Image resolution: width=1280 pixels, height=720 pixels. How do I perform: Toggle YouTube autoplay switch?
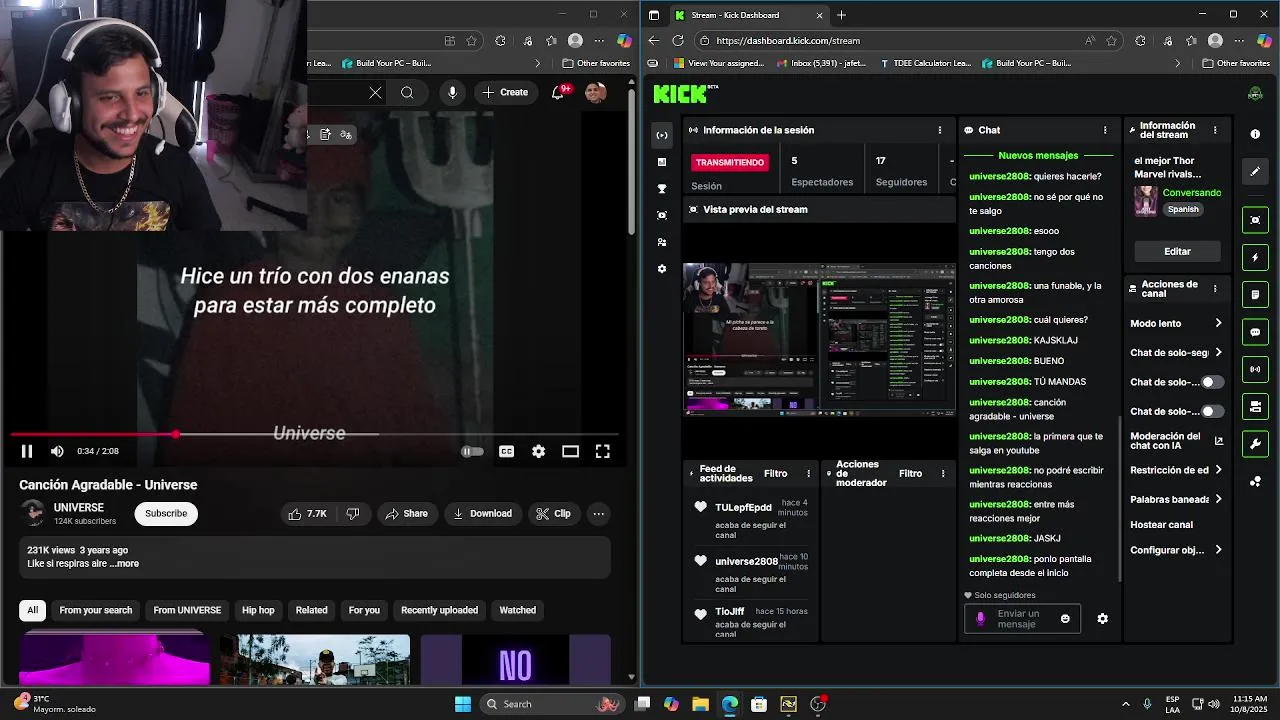tap(472, 451)
